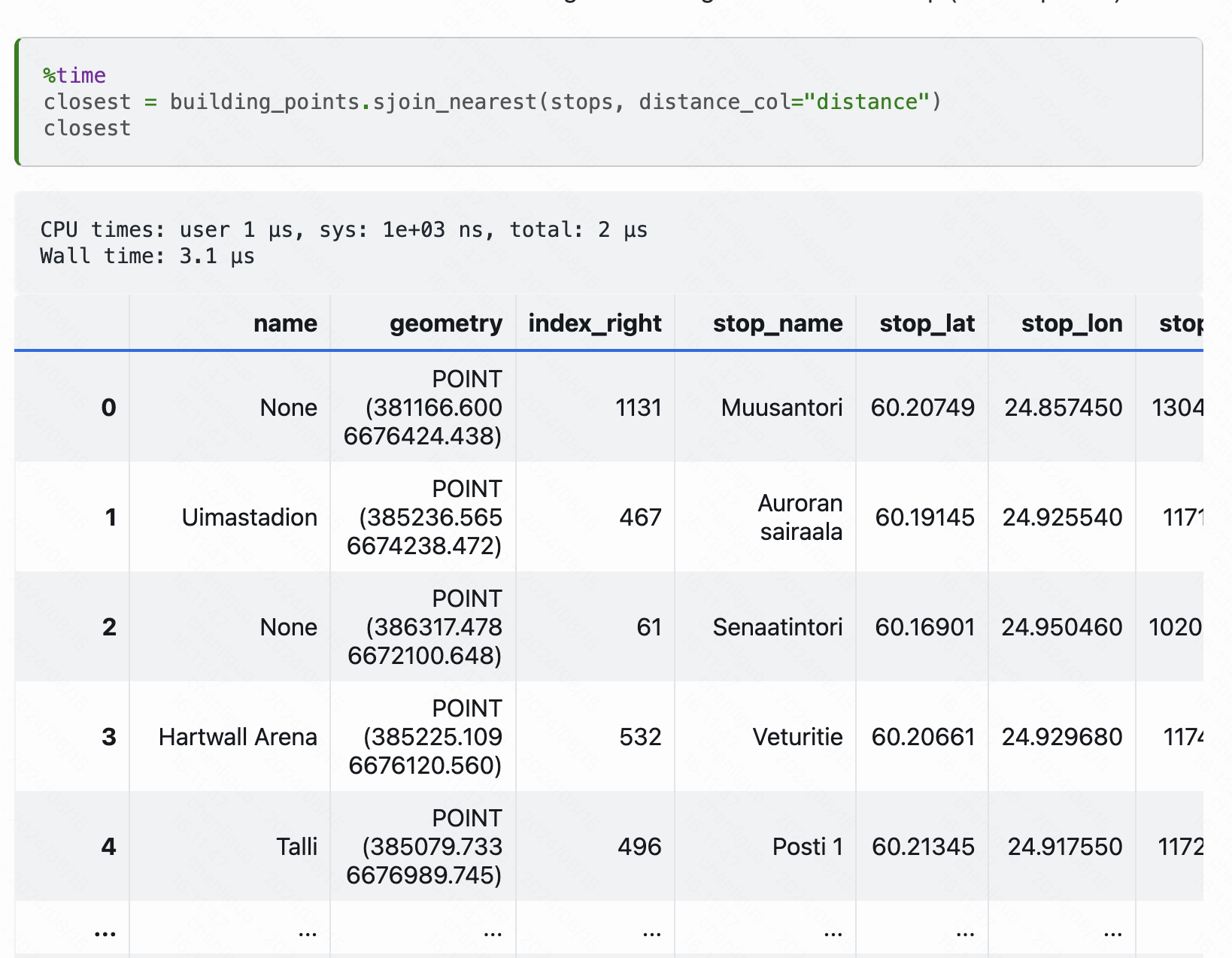Click the Talli name cell
1232x958 pixels.
pos(296,847)
